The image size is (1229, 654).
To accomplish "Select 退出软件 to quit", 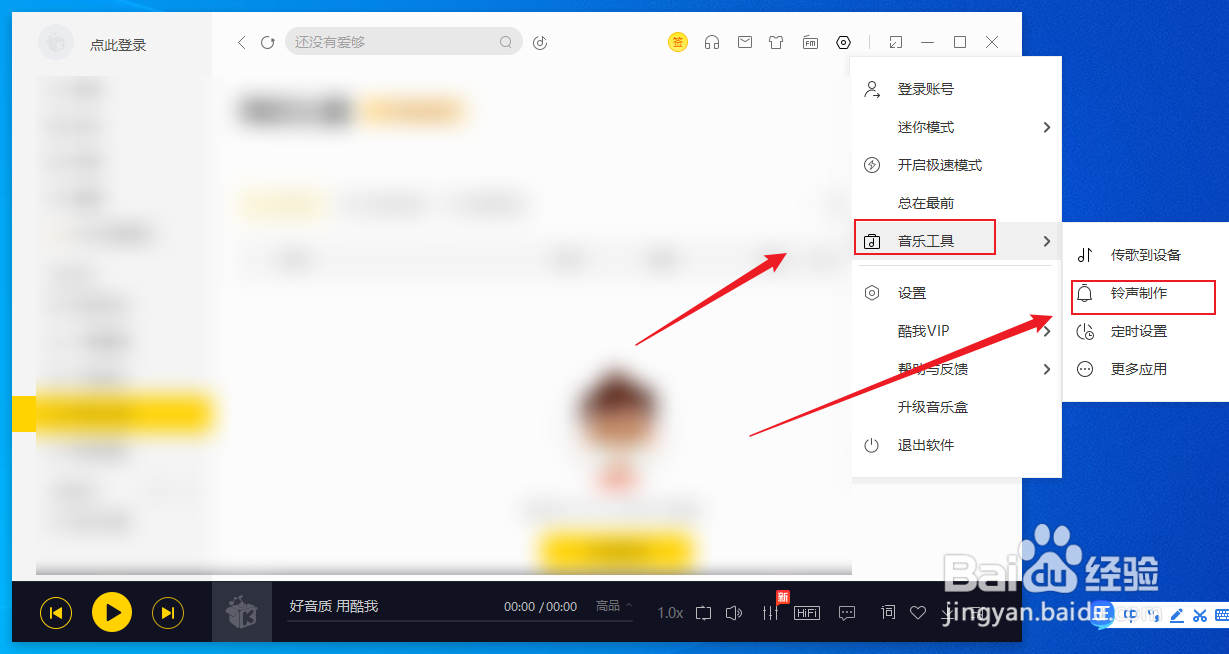I will [x=926, y=445].
